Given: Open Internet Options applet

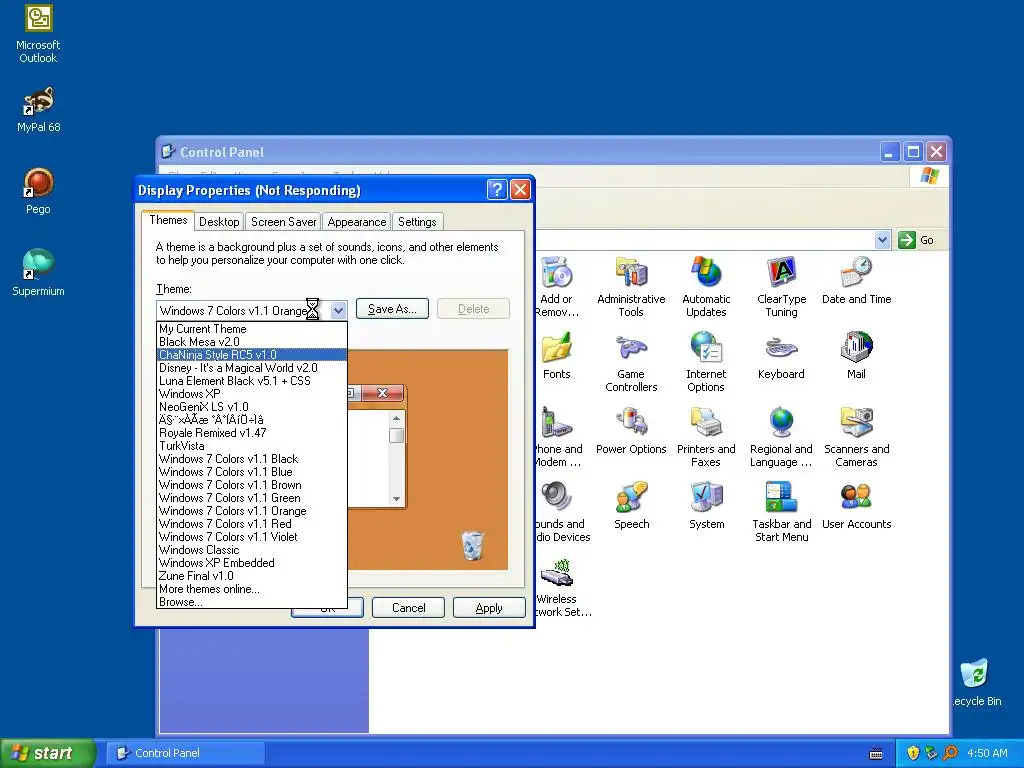Looking at the screenshot, I should click(x=706, y=362).
